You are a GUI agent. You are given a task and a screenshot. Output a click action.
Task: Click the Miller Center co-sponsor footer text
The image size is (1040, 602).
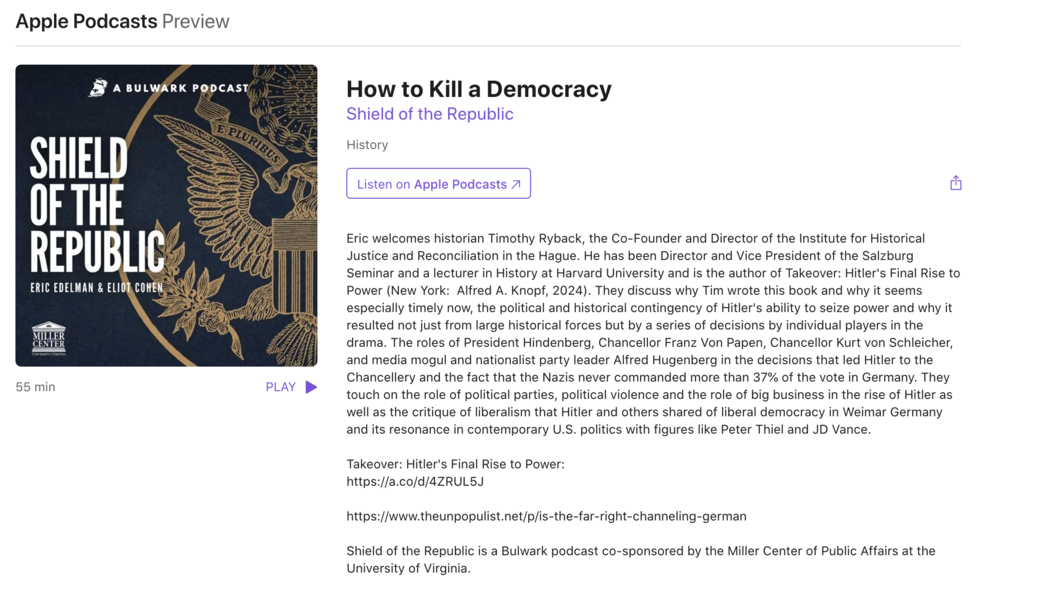641,559
